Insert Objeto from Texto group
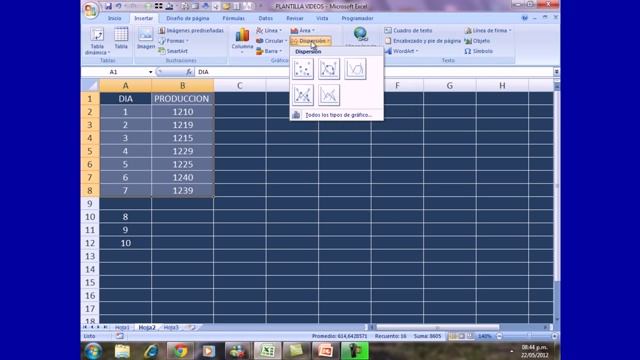Image resolution: width=640 pixels, height=360 pixels. point(477,41)
